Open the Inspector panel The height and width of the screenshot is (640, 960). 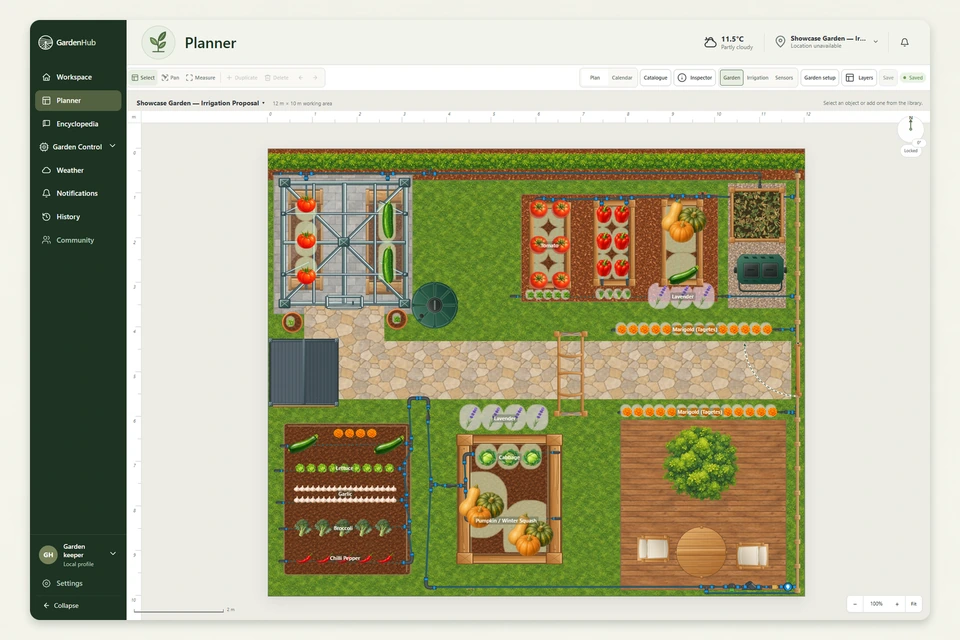pos(695,78)
